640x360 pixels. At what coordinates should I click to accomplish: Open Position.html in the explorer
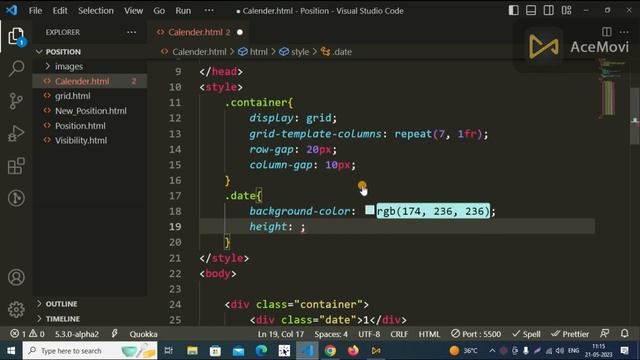pyautogui.click(x=80, y=126)
